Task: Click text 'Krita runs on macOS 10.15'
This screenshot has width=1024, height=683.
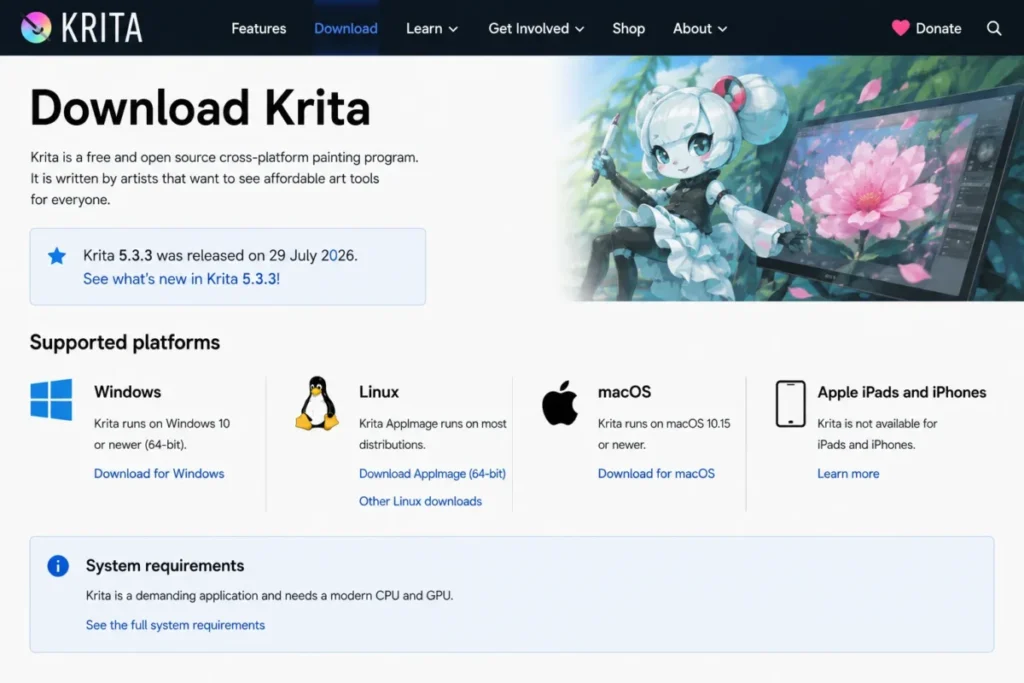Action: 664,423
